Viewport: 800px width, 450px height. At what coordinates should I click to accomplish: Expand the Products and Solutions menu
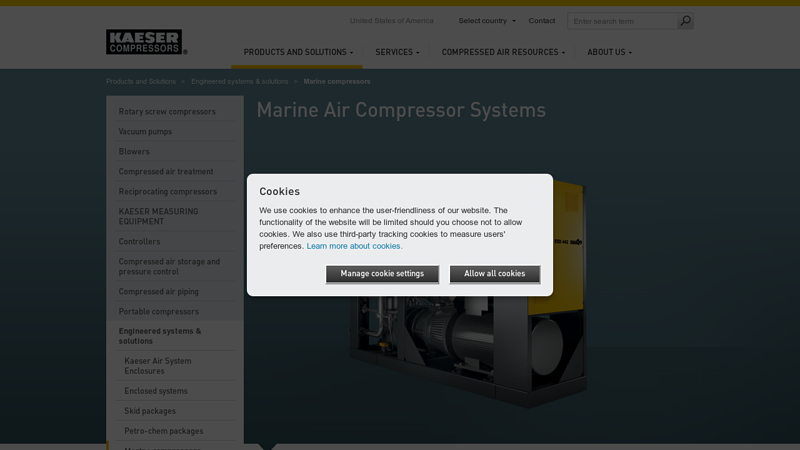click(298, 52)
